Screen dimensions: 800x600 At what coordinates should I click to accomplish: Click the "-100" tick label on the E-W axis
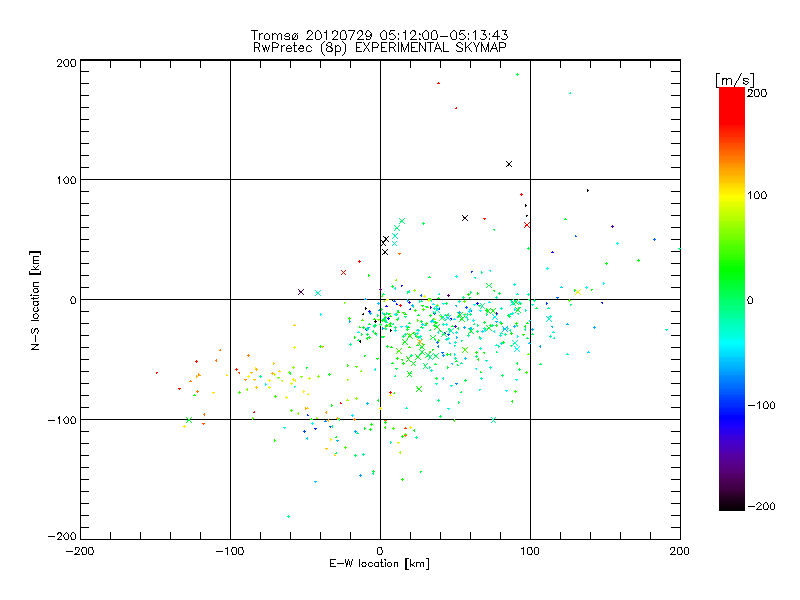(230, 551)
